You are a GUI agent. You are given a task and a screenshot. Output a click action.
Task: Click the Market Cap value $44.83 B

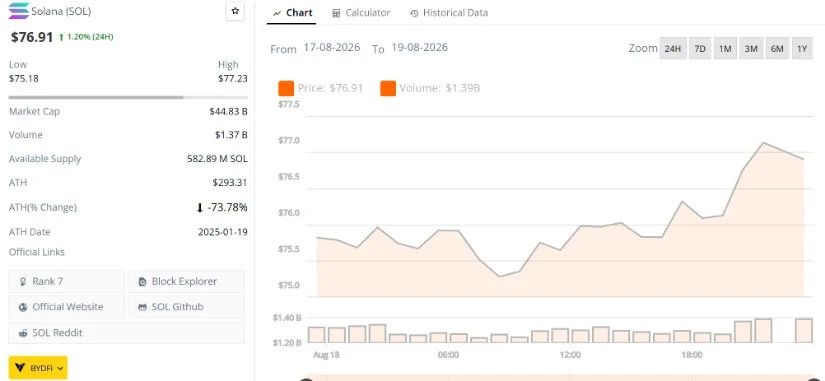228,112
